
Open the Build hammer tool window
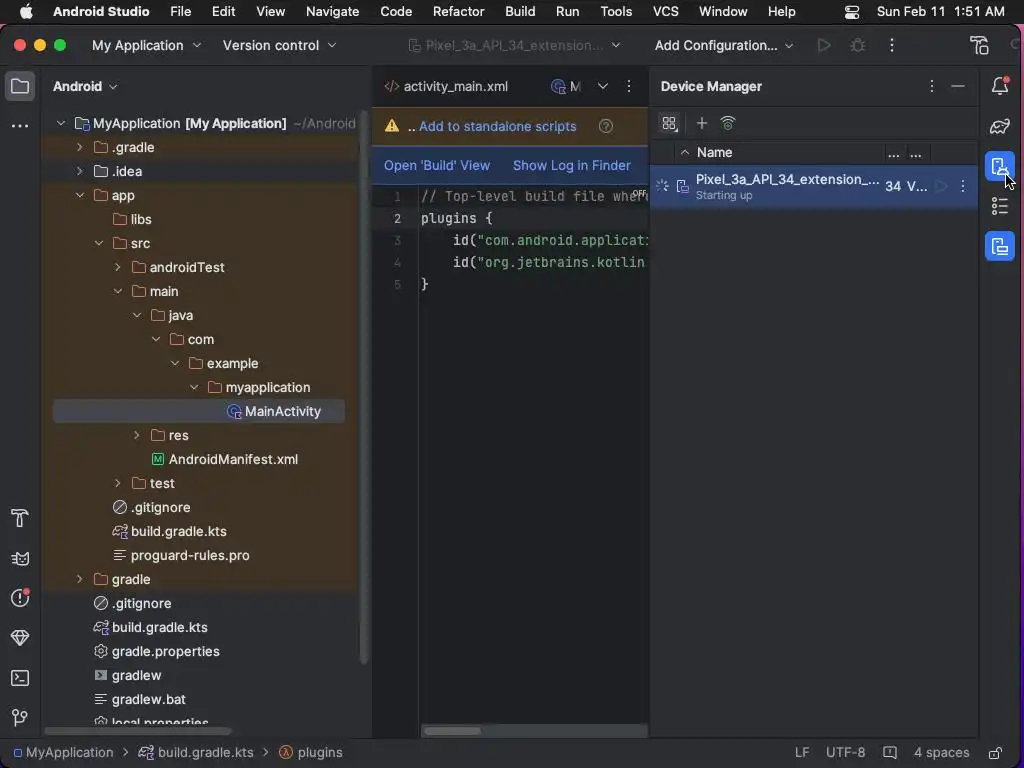point(20,519)
